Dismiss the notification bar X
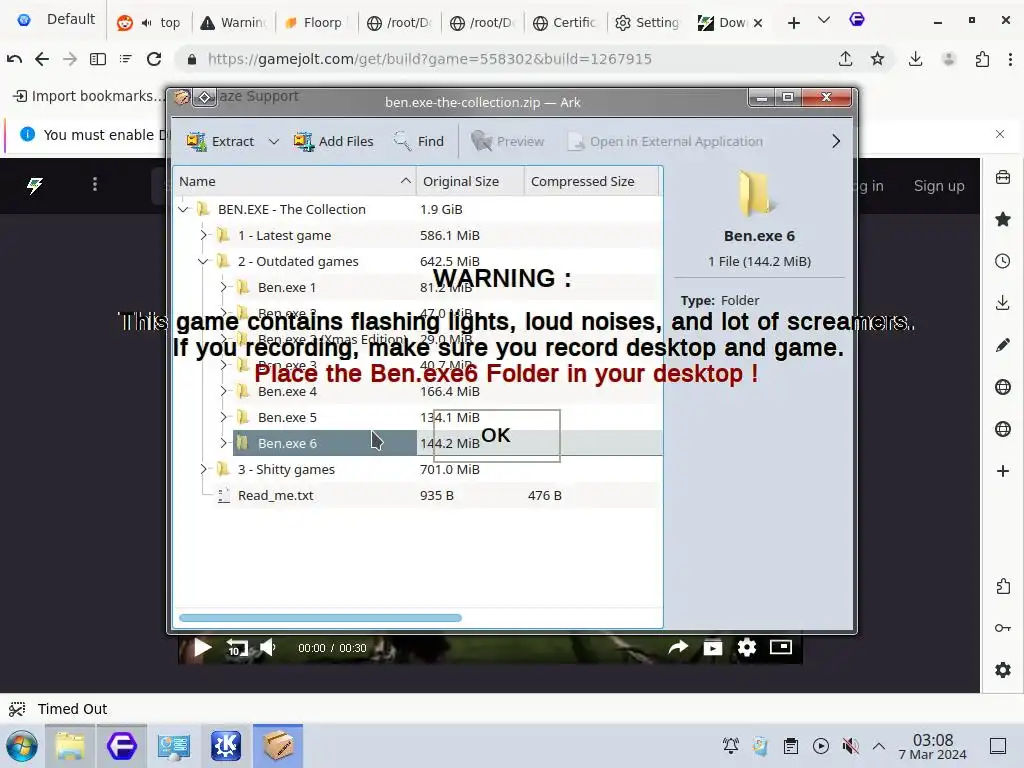 point(1000,134)
